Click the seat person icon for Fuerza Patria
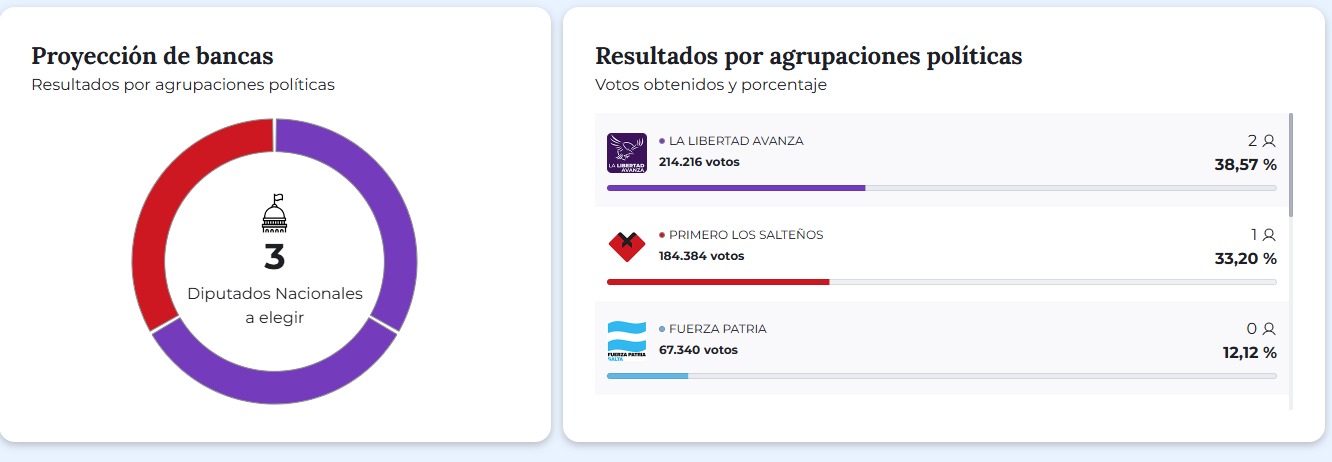The width and height of the screenshot is (1332, 462). tap(1269, 329)
